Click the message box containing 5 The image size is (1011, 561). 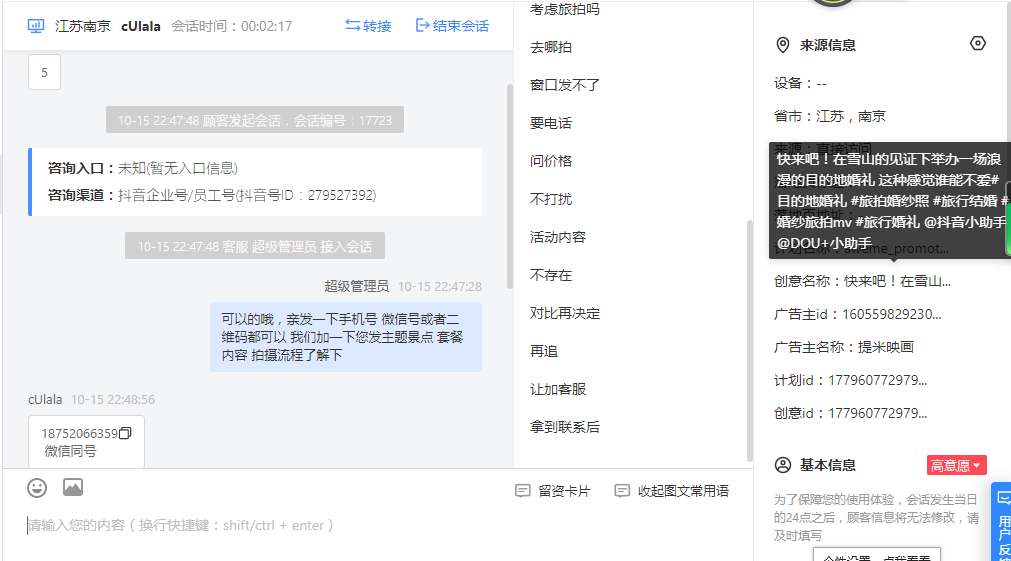(x=44, y=72)
